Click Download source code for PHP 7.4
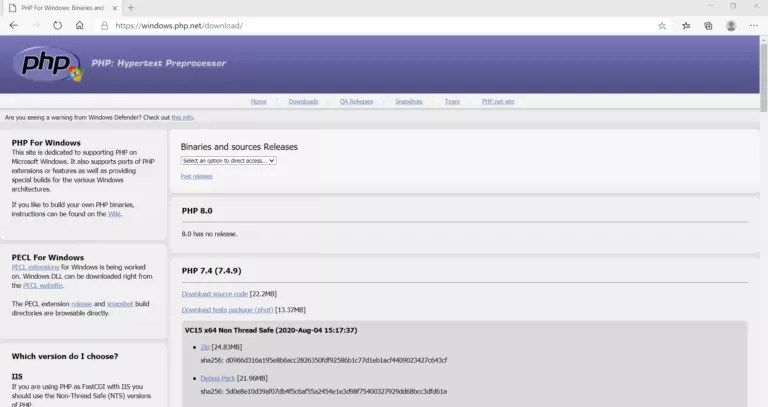Viewport: 768px width, 407px height. [215, 294]
